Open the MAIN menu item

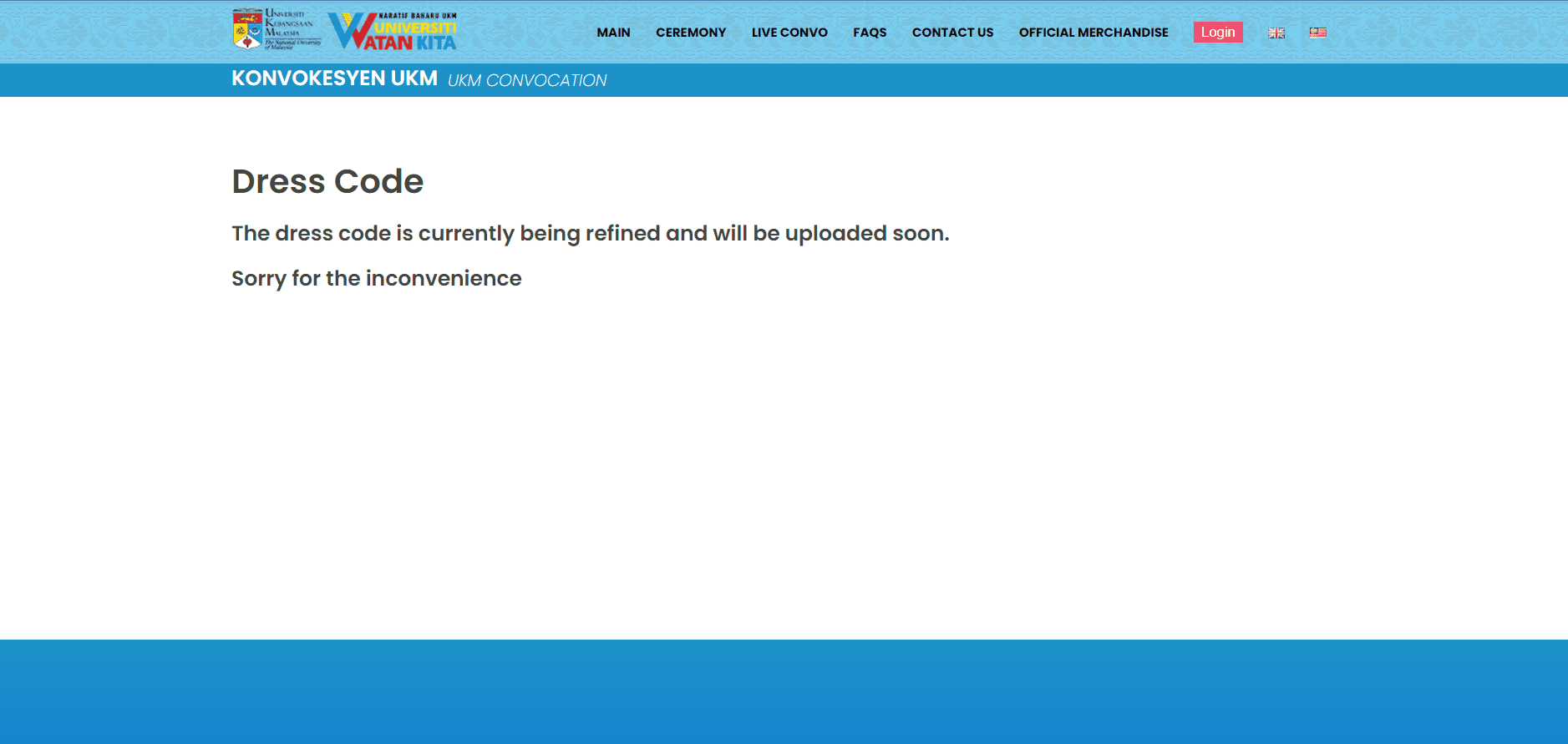613,33
